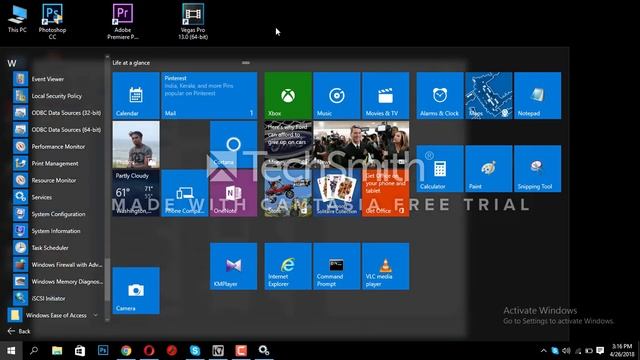Viewport: 640px width, 360px height.
Task: Launch the Solitaire Collection tile
Action: [x=337, y=193]
